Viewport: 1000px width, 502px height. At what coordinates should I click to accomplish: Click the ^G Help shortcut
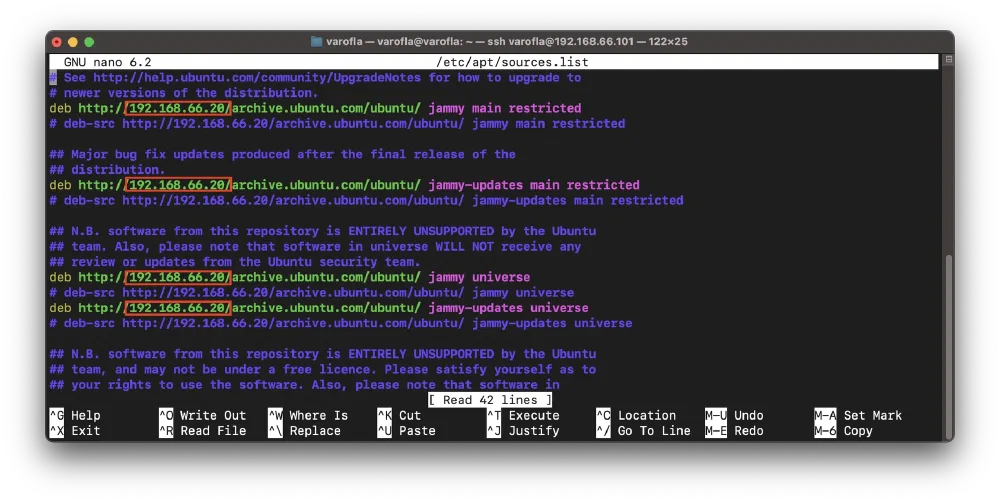[x=75, y=416]
